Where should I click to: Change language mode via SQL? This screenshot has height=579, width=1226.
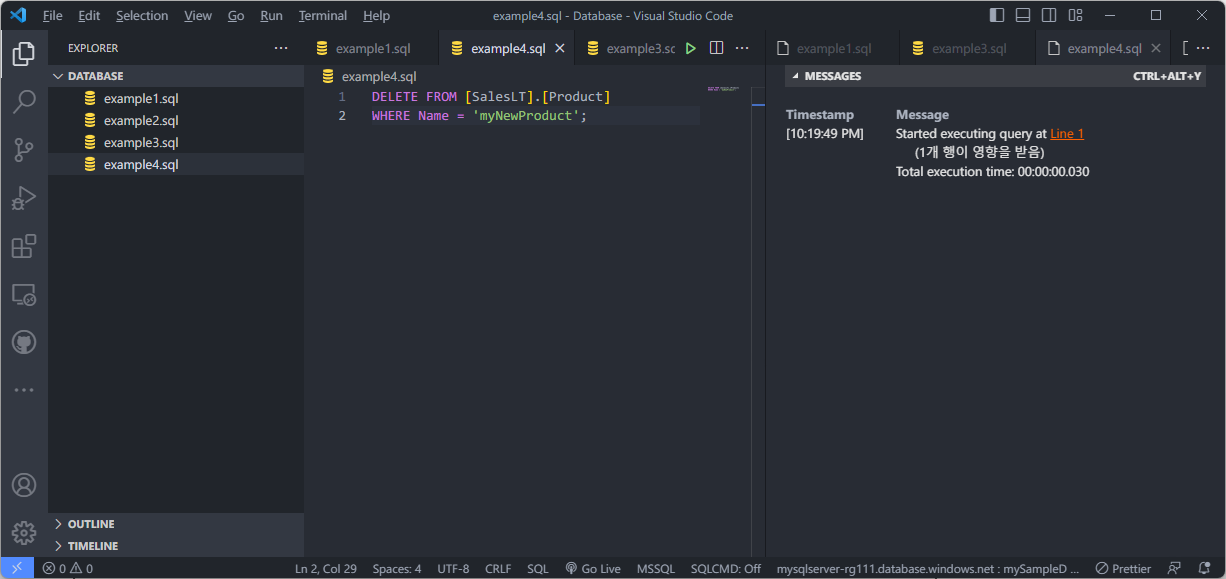click(538, 568)
